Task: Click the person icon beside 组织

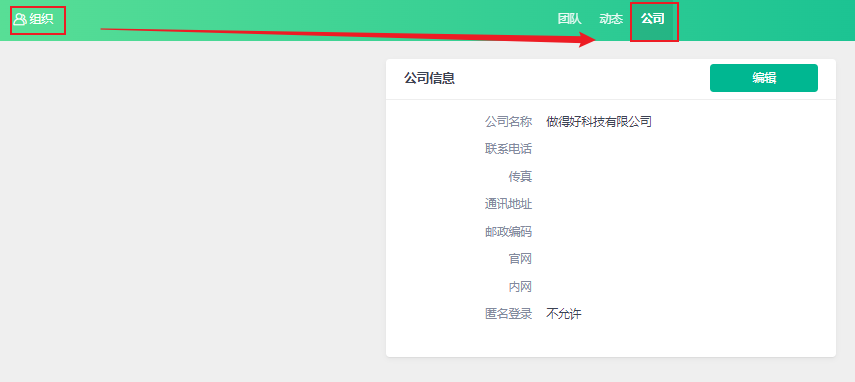Action: (x=20, y=19)
